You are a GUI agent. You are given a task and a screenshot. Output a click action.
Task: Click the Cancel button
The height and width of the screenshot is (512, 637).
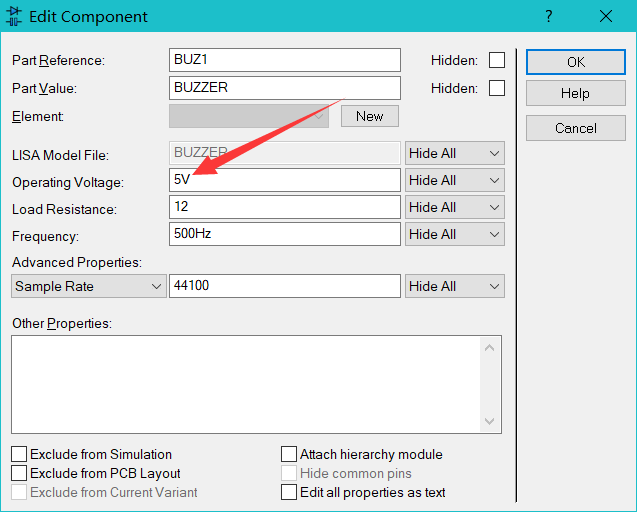[576, 128]
